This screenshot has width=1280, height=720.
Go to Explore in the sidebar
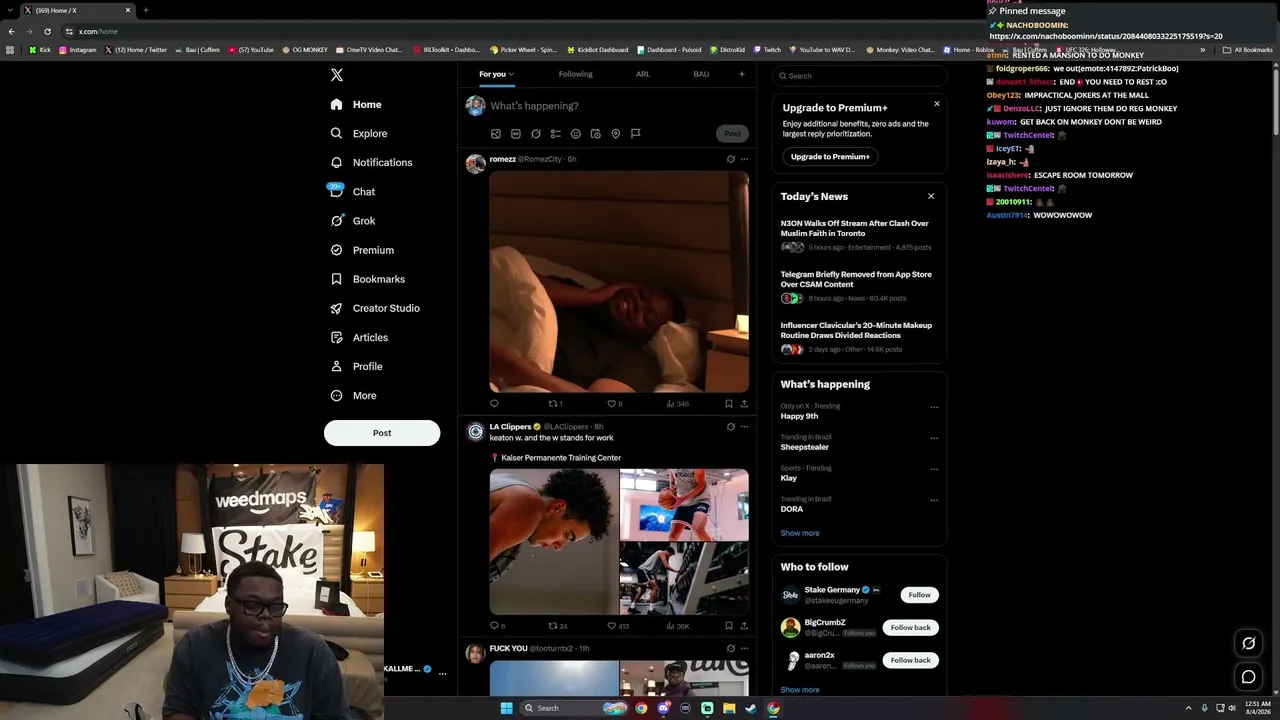[x=359, y=133]
